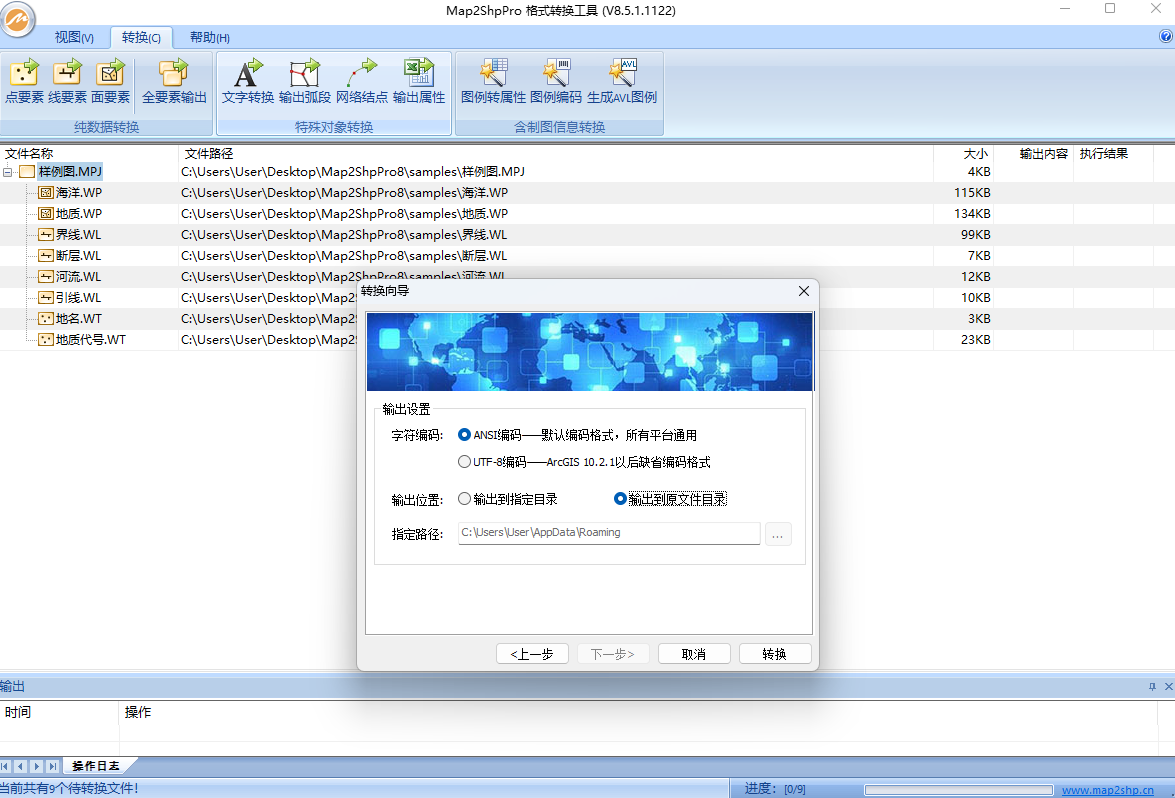Select ANSI编码 character encoding option
Viewport: 1175px width, 798px height.
point(577,435)
